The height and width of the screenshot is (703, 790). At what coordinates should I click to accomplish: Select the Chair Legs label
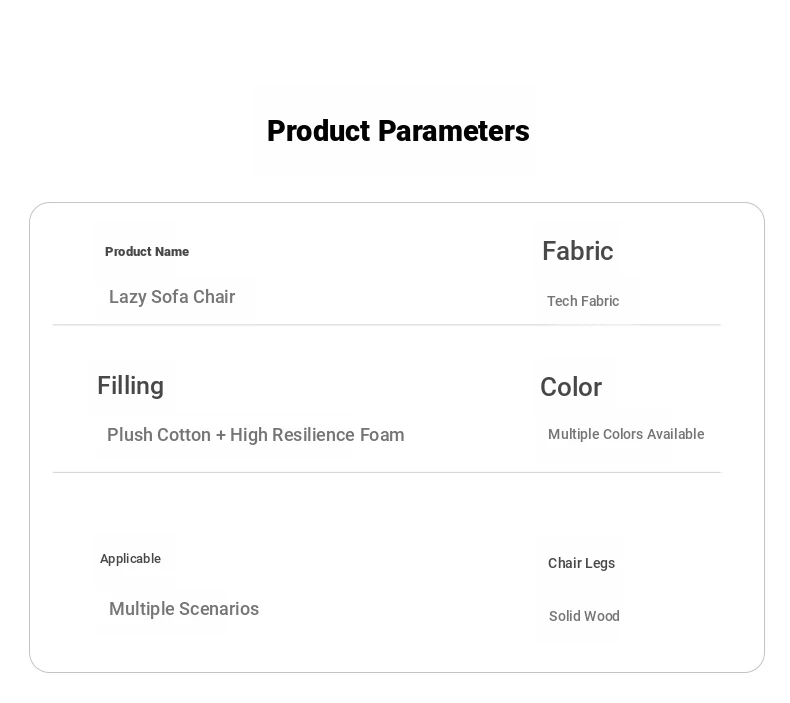pyautogui.click(x=581, y=563)
